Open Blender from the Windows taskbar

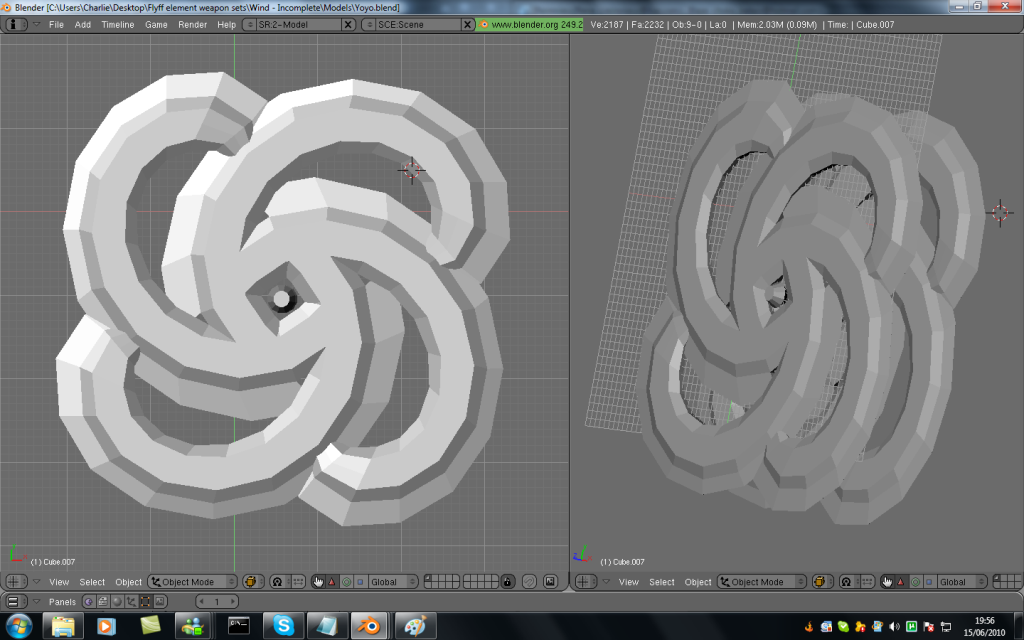pyautogui.click(x=369, y=626)
